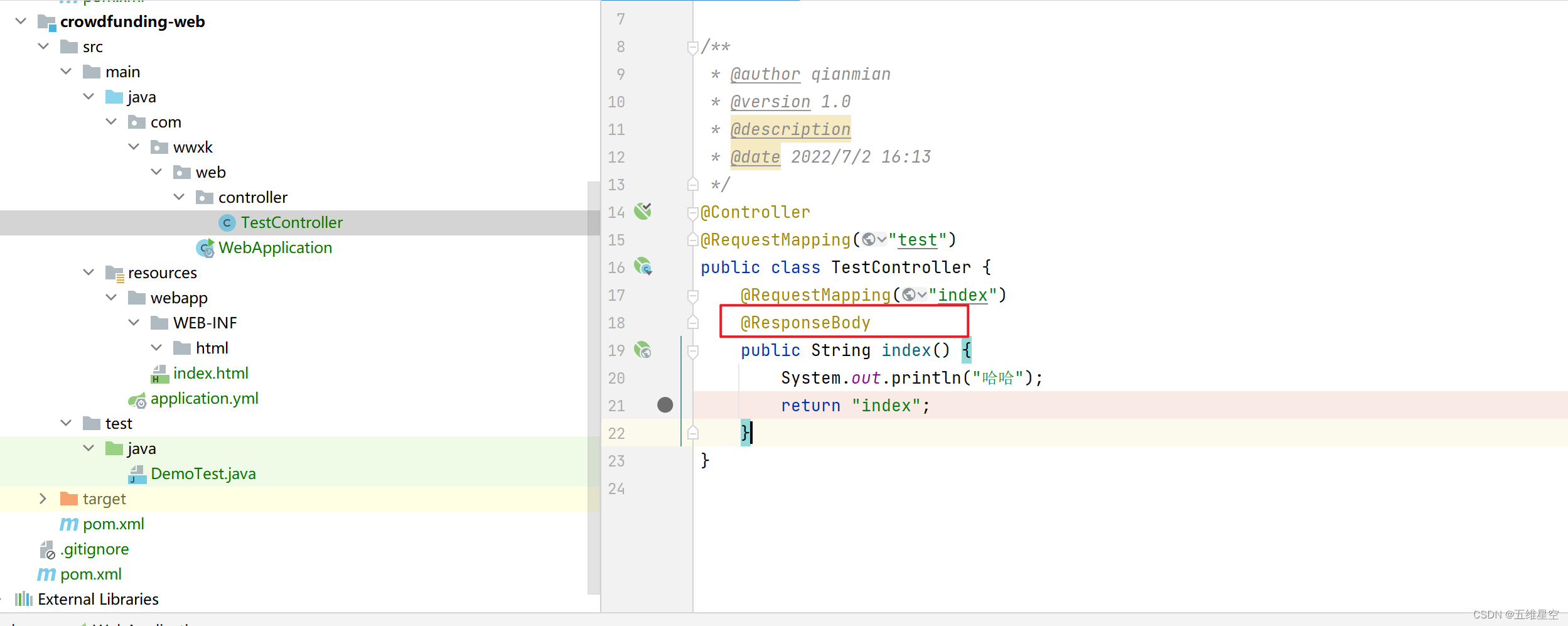The height and width of the screenshot is (626, 1568).
Task: Click the .gitignore file icon
Action: (47, 549)
